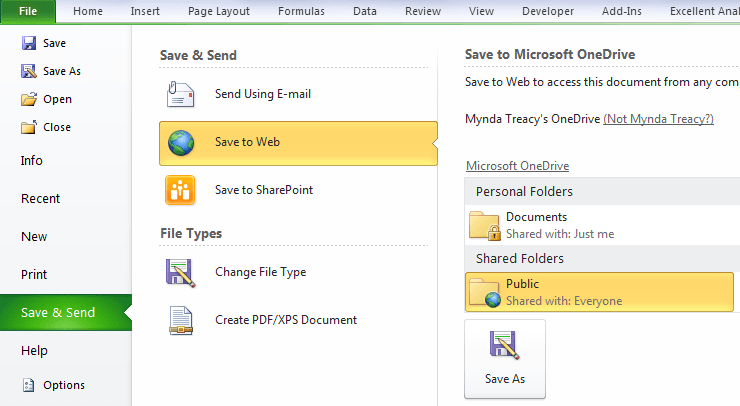Click the Create PDF/XPS Document icon

(181, 321)
